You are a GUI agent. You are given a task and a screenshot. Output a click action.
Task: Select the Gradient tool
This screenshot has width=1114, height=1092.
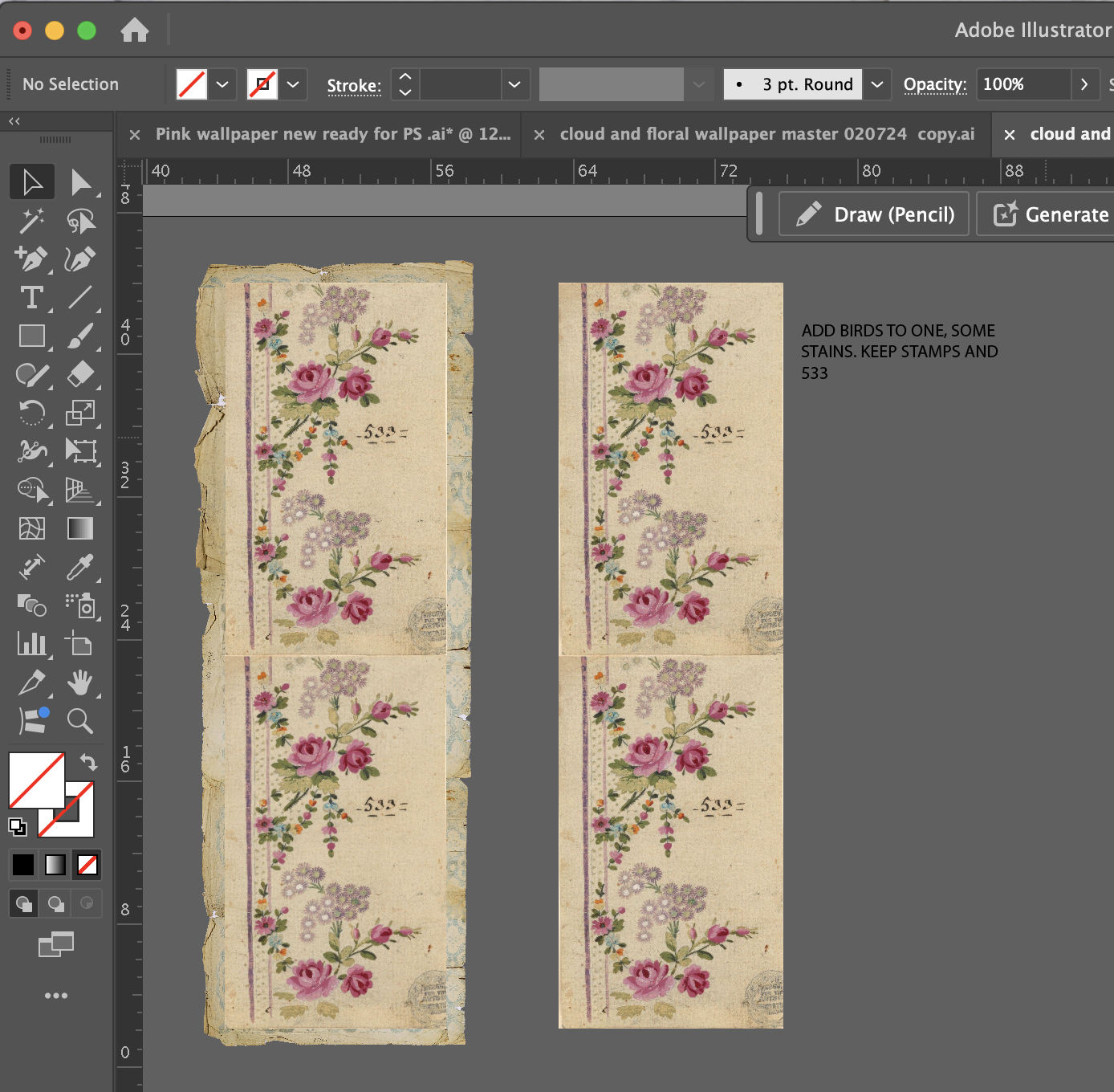[80, 528]
